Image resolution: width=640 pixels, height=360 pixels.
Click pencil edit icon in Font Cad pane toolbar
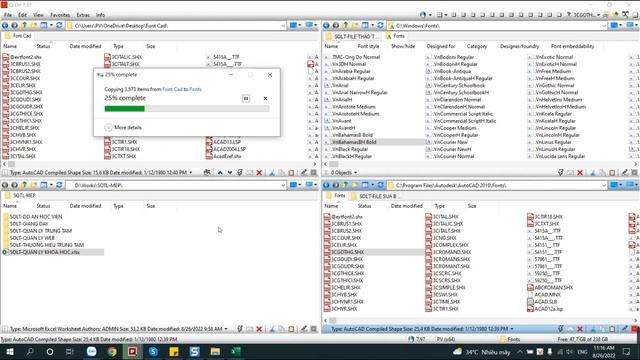[304, 173]
